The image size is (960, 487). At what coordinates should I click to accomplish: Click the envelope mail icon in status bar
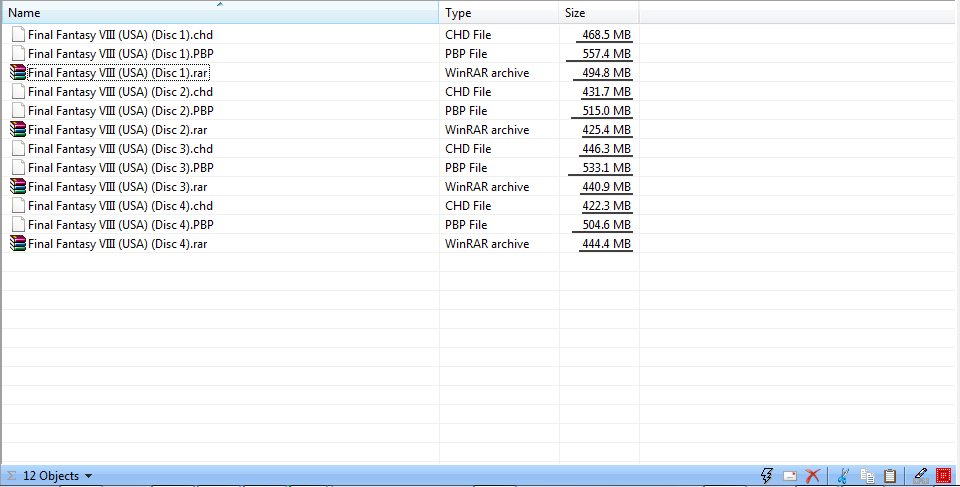[790, 476]
